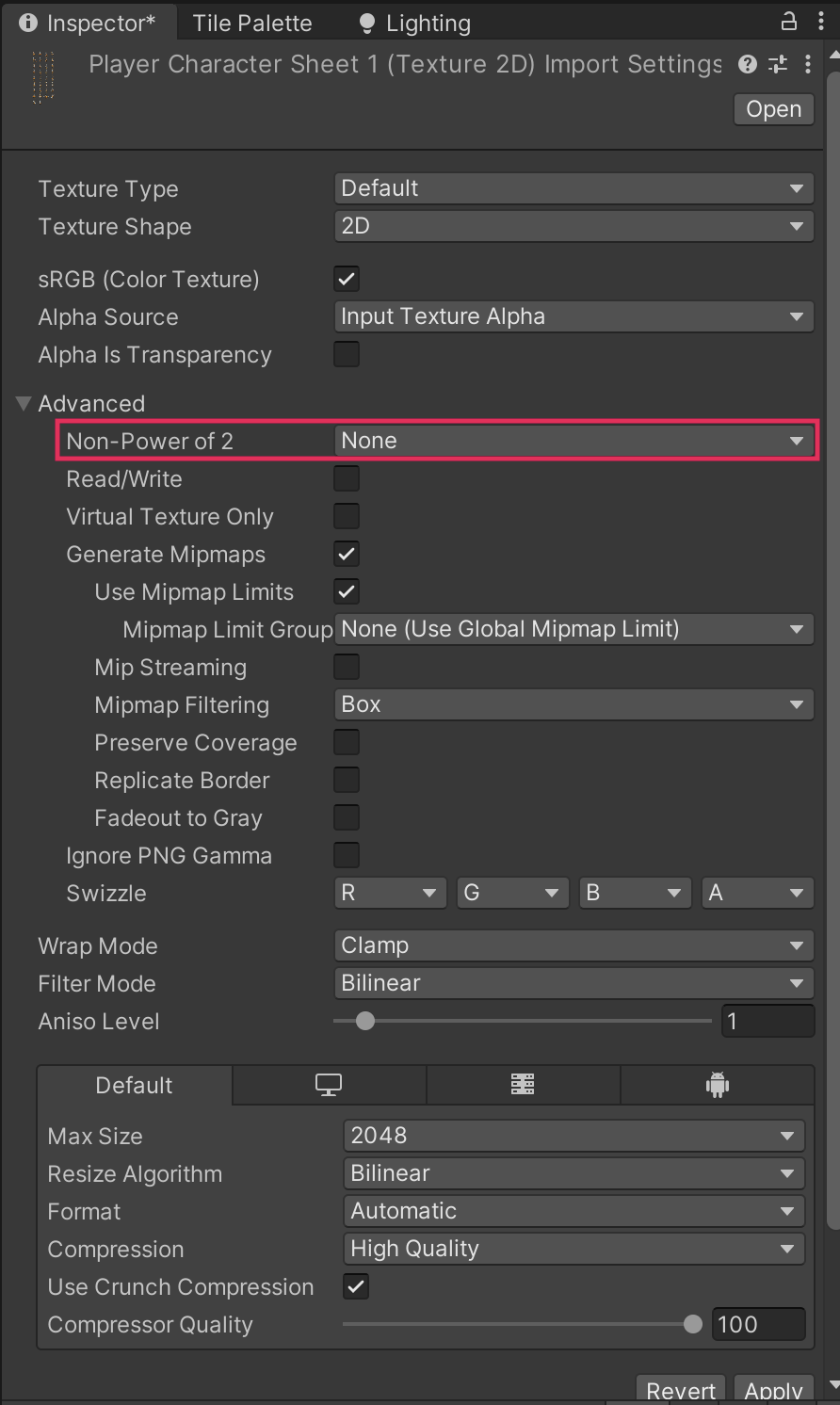
Task: Click the Inspector lock icon
Action: click(x=789, y=22)
